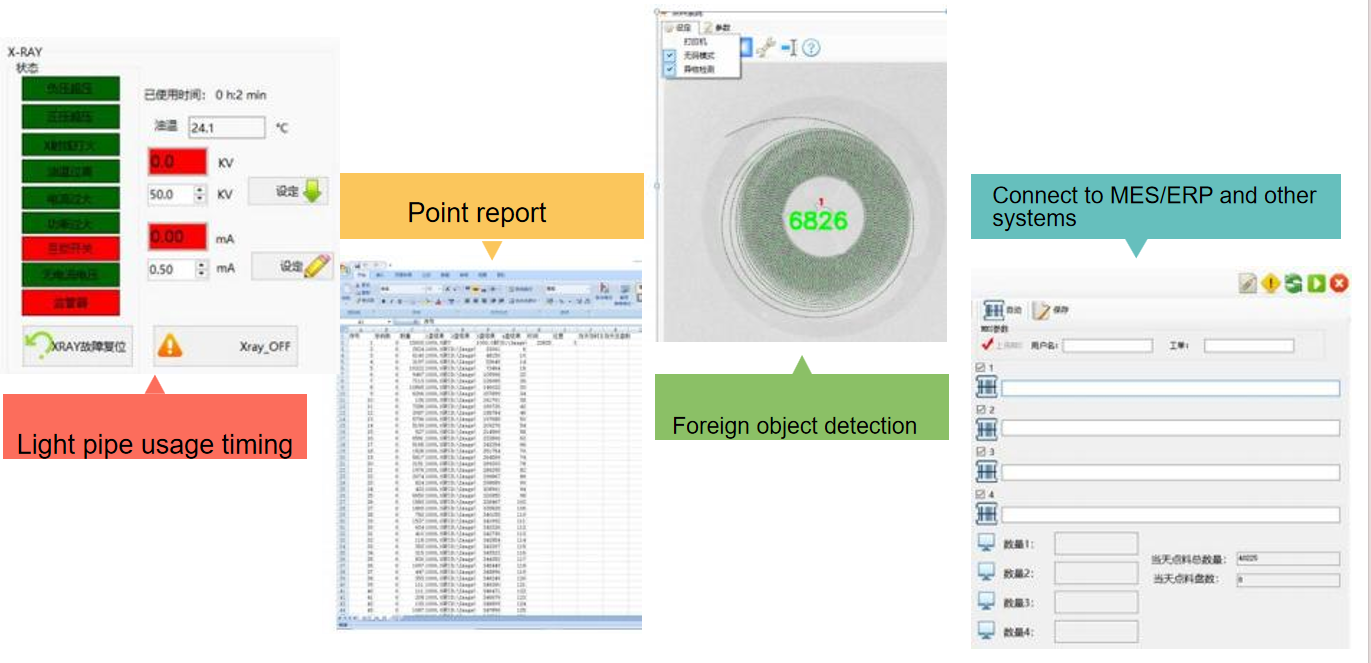Click the monitor icon beside 数量1
Viewport: 1371px width, 663px height.
987,544
